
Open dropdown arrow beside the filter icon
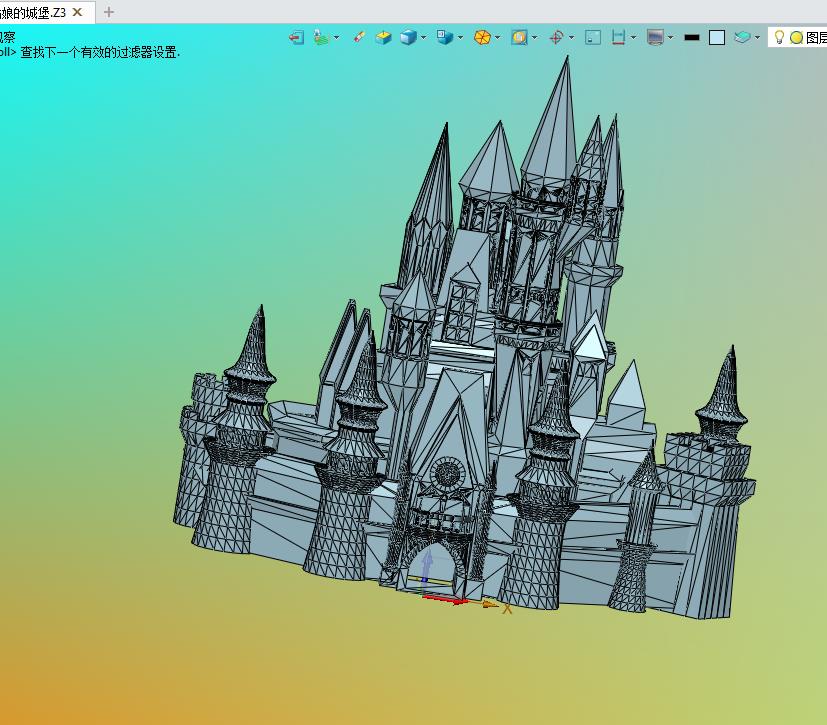point(336,37)
